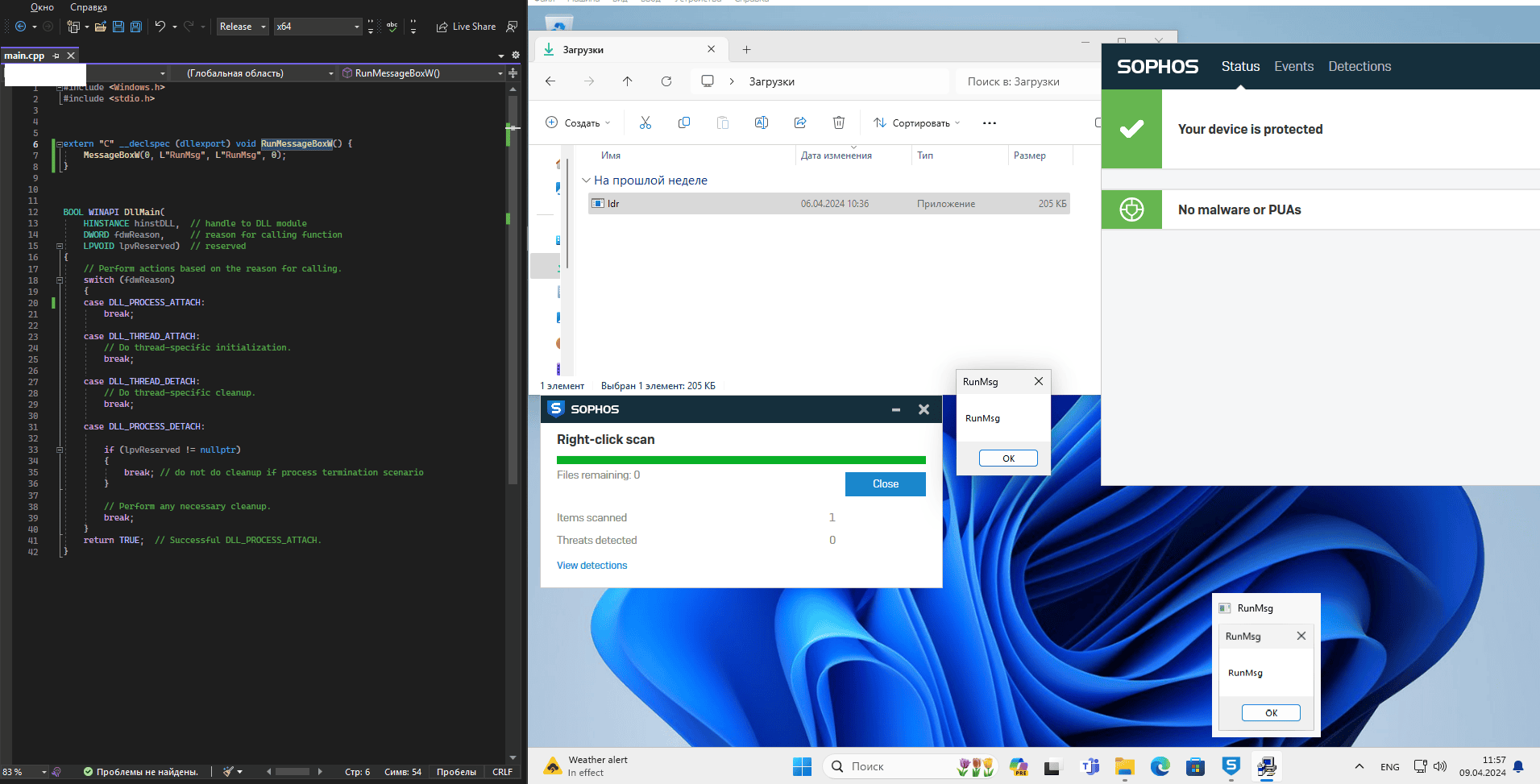Click the CRLF line ending indicator

click(502, 772)
